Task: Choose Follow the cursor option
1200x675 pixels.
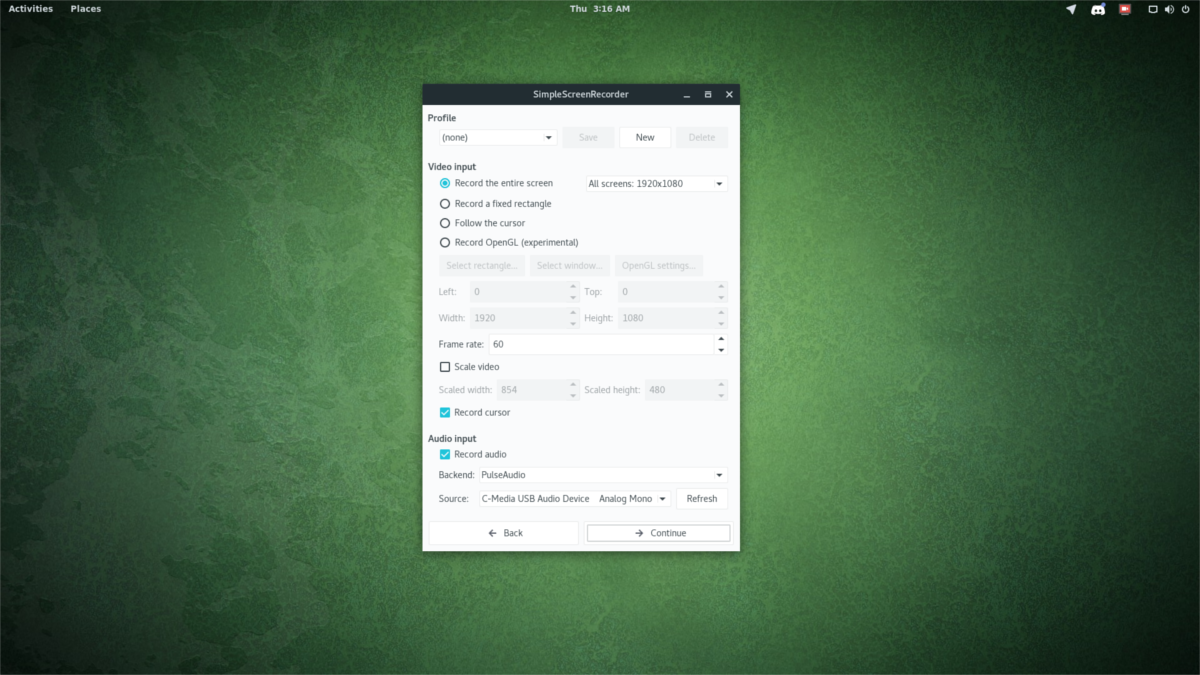Action: (482, 223)
